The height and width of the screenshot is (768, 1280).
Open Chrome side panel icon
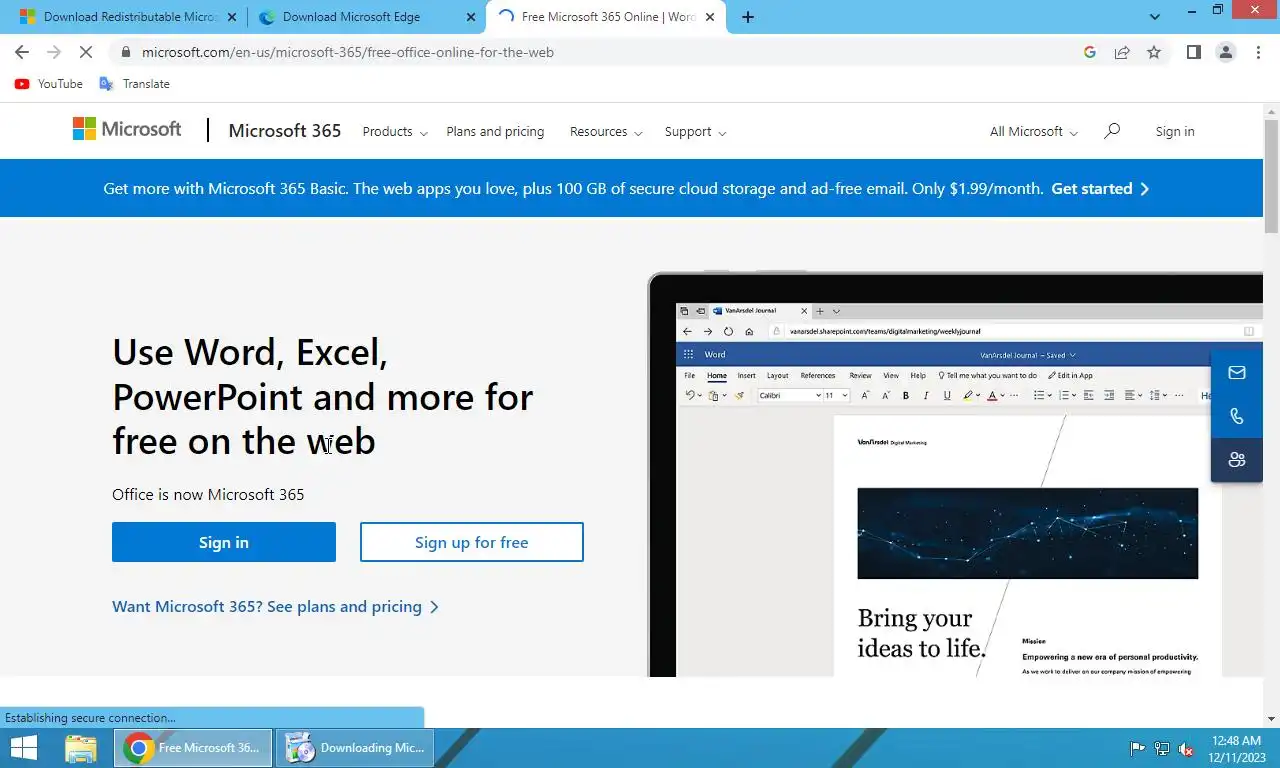point(1194,52)
